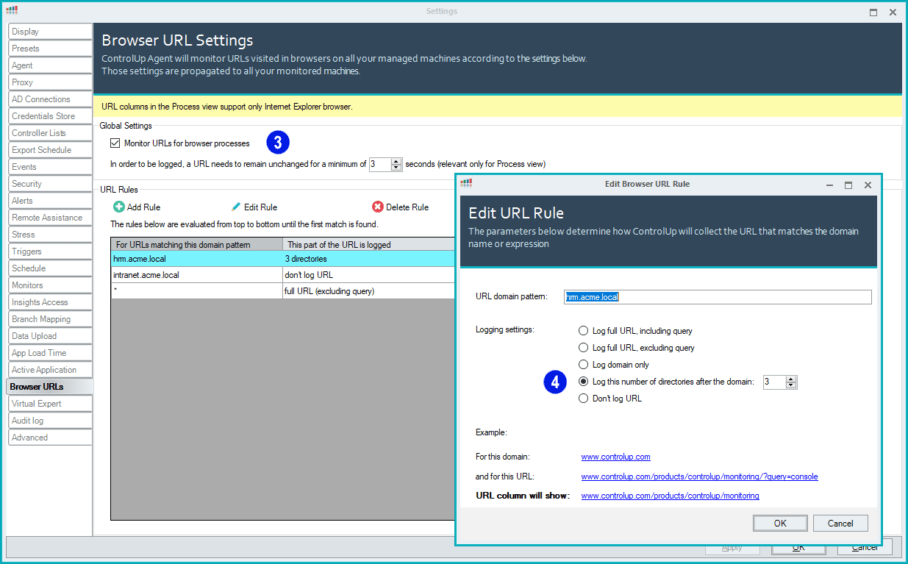Select the full URL (excluding query) cell

(369, 291)
